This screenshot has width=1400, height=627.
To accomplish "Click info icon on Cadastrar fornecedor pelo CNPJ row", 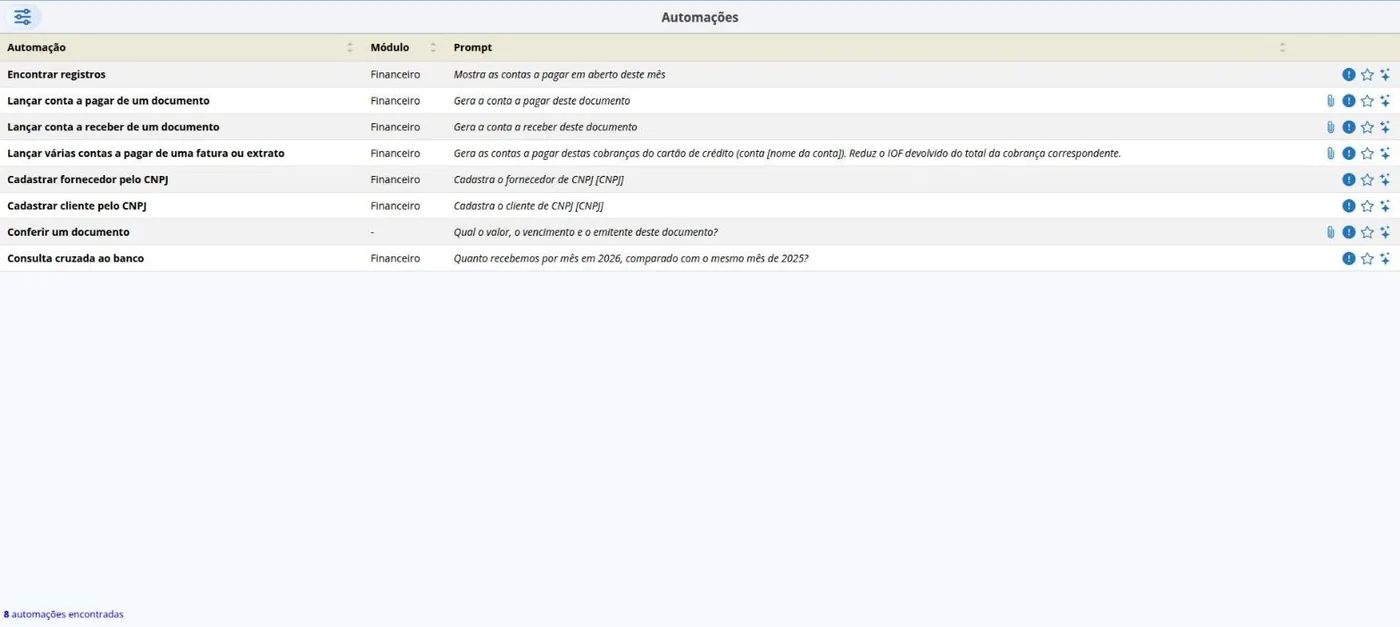I will tap(1349, 180).
